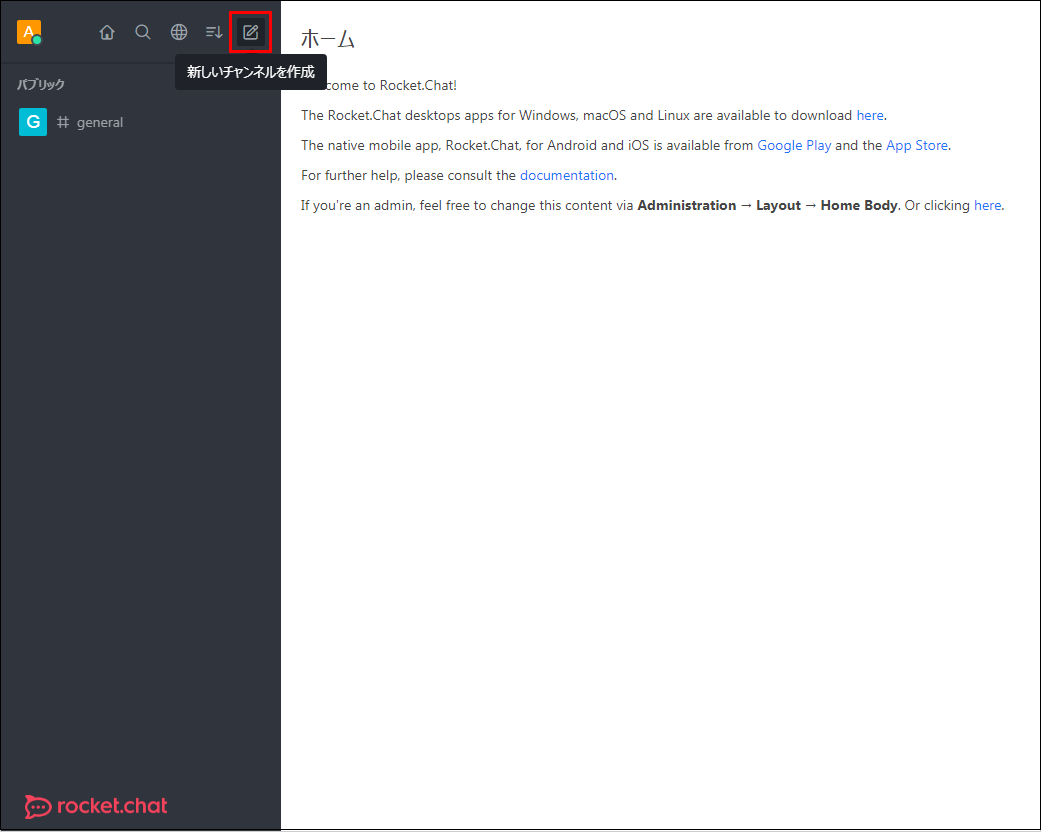This screenshot has height=833, width=1042.
Task: Click 'here' link after Home Body
Action: pyautogui.click(x=988, y=205)
